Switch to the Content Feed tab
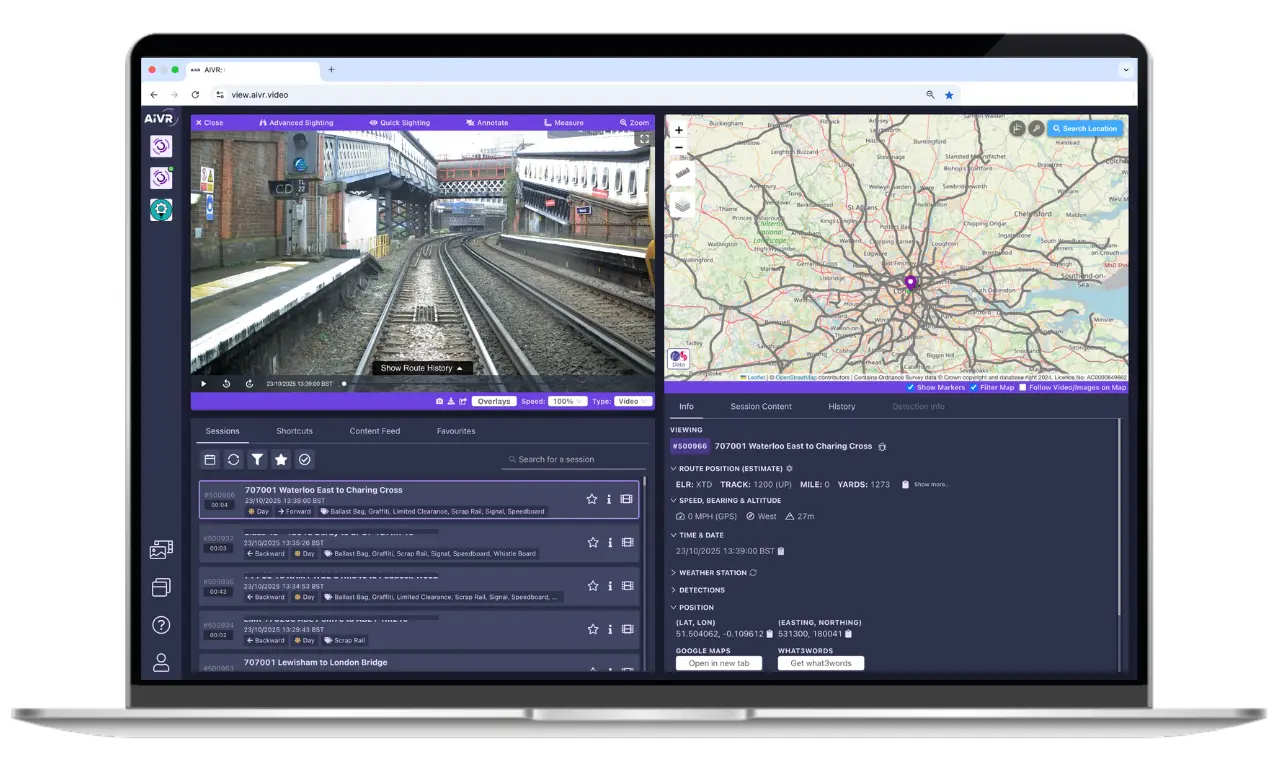Viewport: 1280px width, 776px height. pyautogui.click(x=374, y=431)
